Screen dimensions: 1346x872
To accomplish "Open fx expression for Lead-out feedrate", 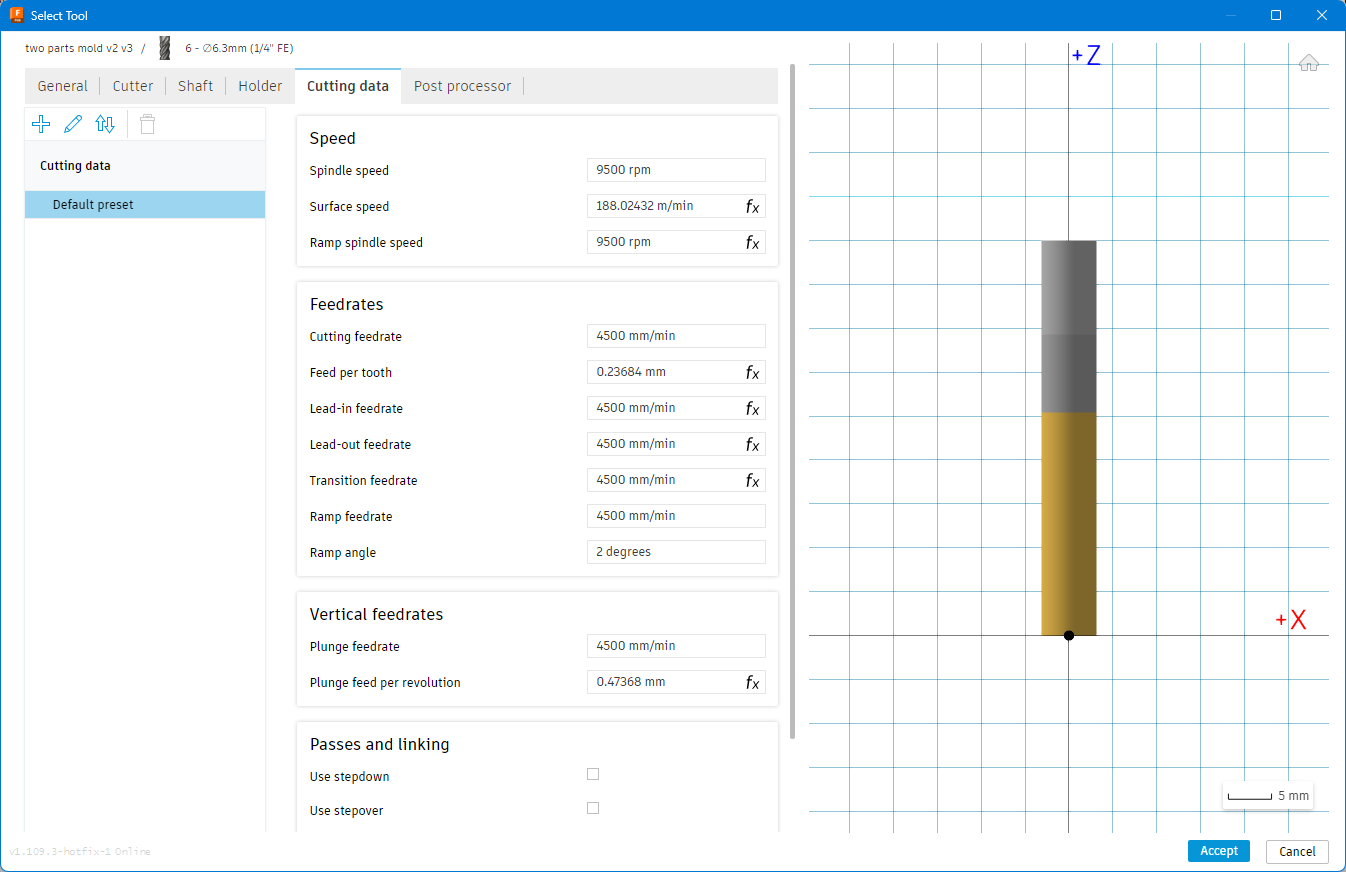I will [752, 445].
